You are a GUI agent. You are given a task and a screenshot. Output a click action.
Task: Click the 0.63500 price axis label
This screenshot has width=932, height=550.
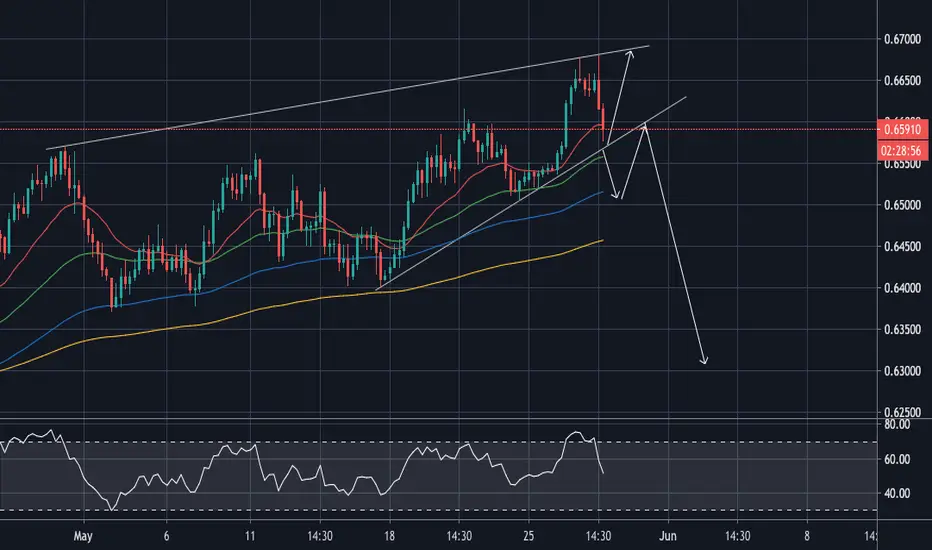click(902, 329)
